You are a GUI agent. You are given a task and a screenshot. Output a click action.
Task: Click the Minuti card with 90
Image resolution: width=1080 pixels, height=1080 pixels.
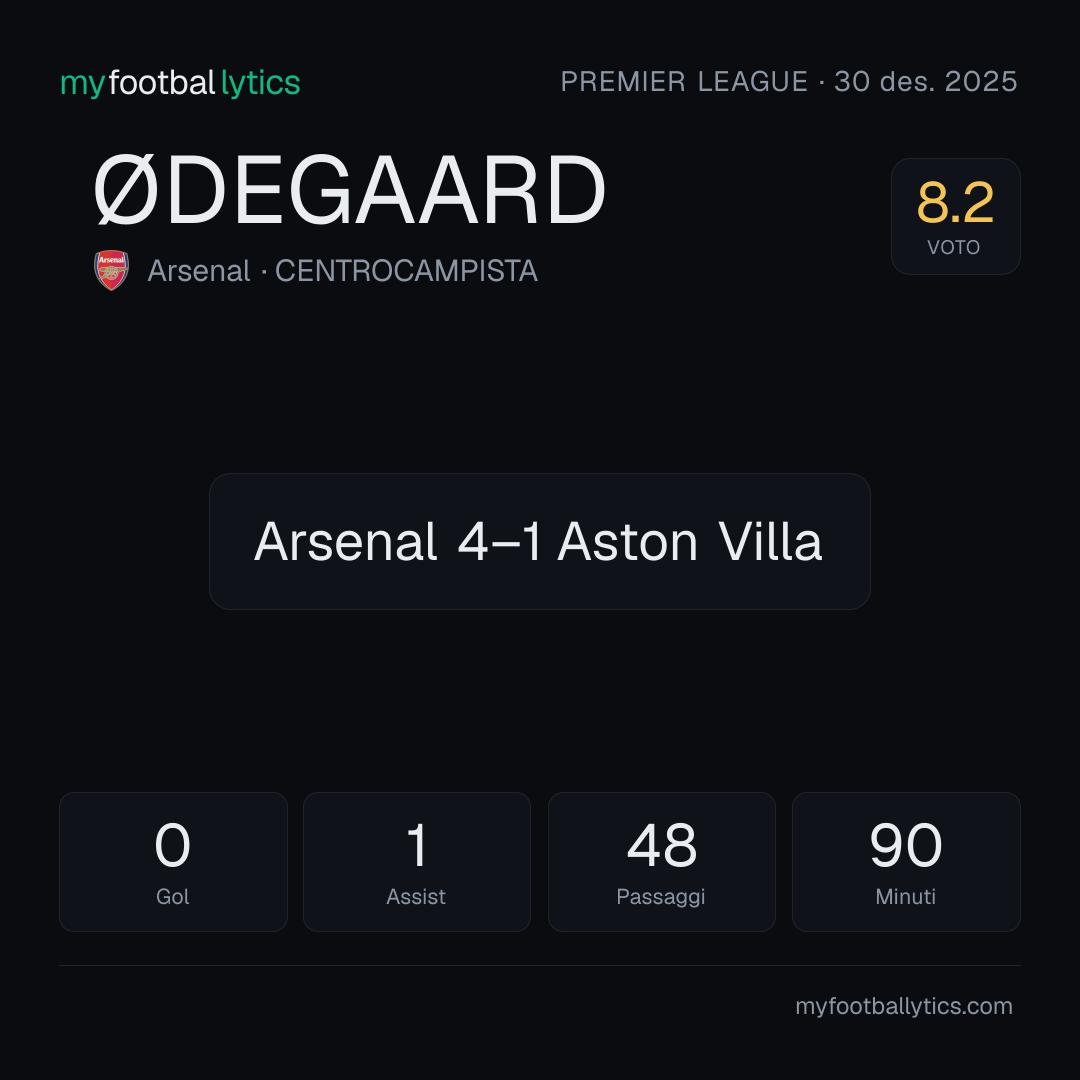(x=906, y=862)
